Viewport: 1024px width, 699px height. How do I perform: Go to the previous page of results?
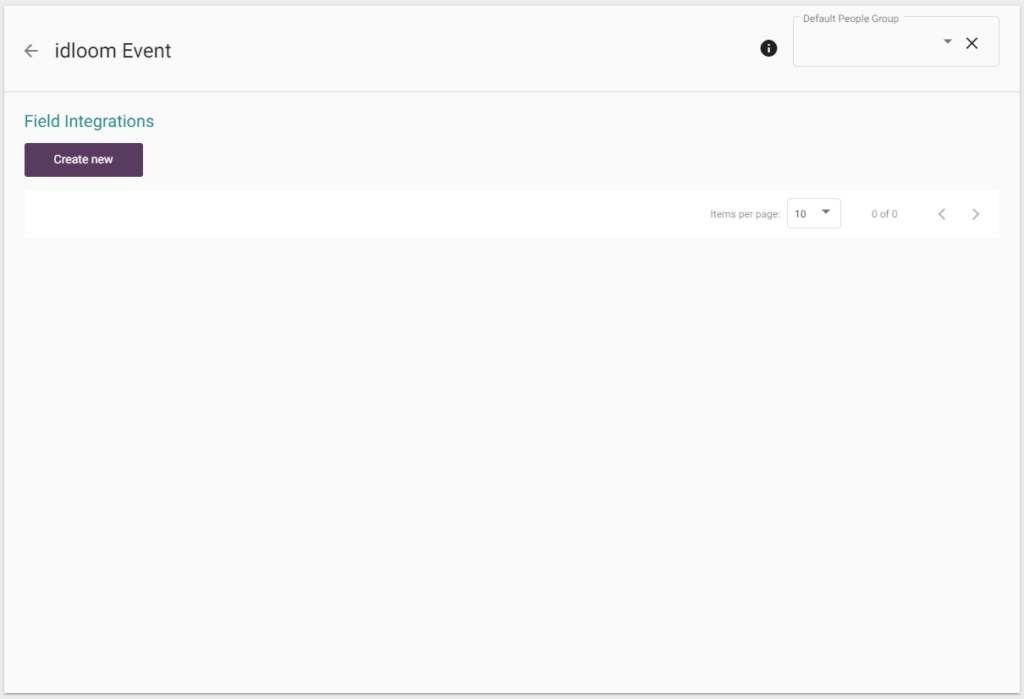tap(941, 214)
